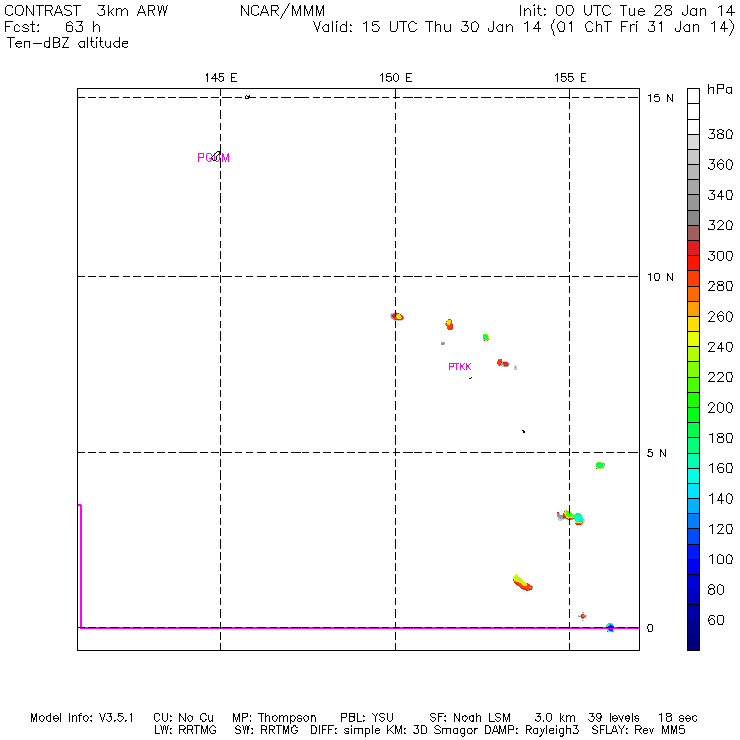Click the blue echo cell on the equator line
This screenshot has height=740, width=740.
[x=610, y=627]
